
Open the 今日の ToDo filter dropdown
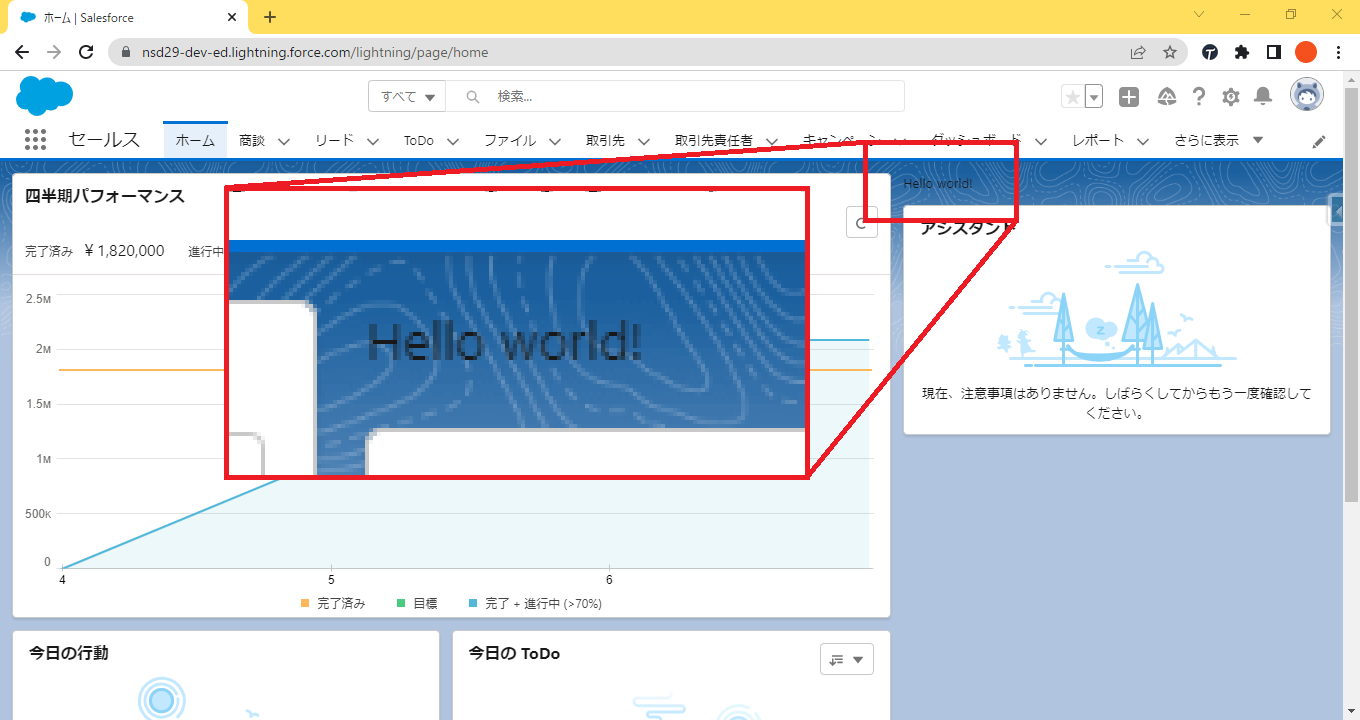pyautogui.click(x=846, y=659)
